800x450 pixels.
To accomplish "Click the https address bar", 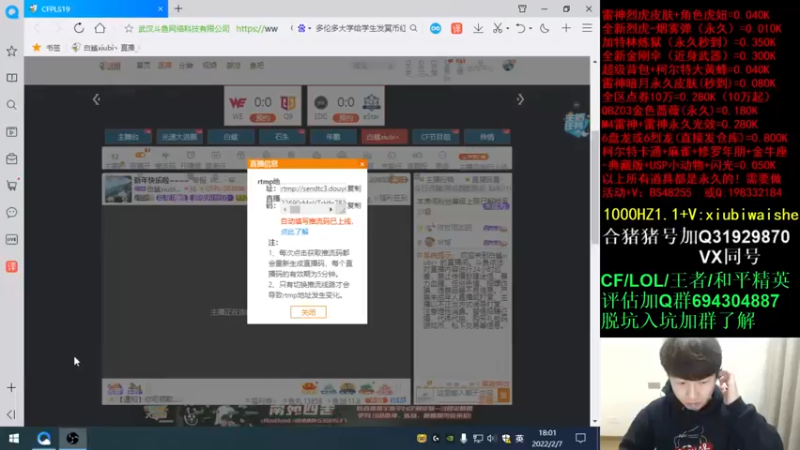I will pyautogui.click(x=257, y=29).
